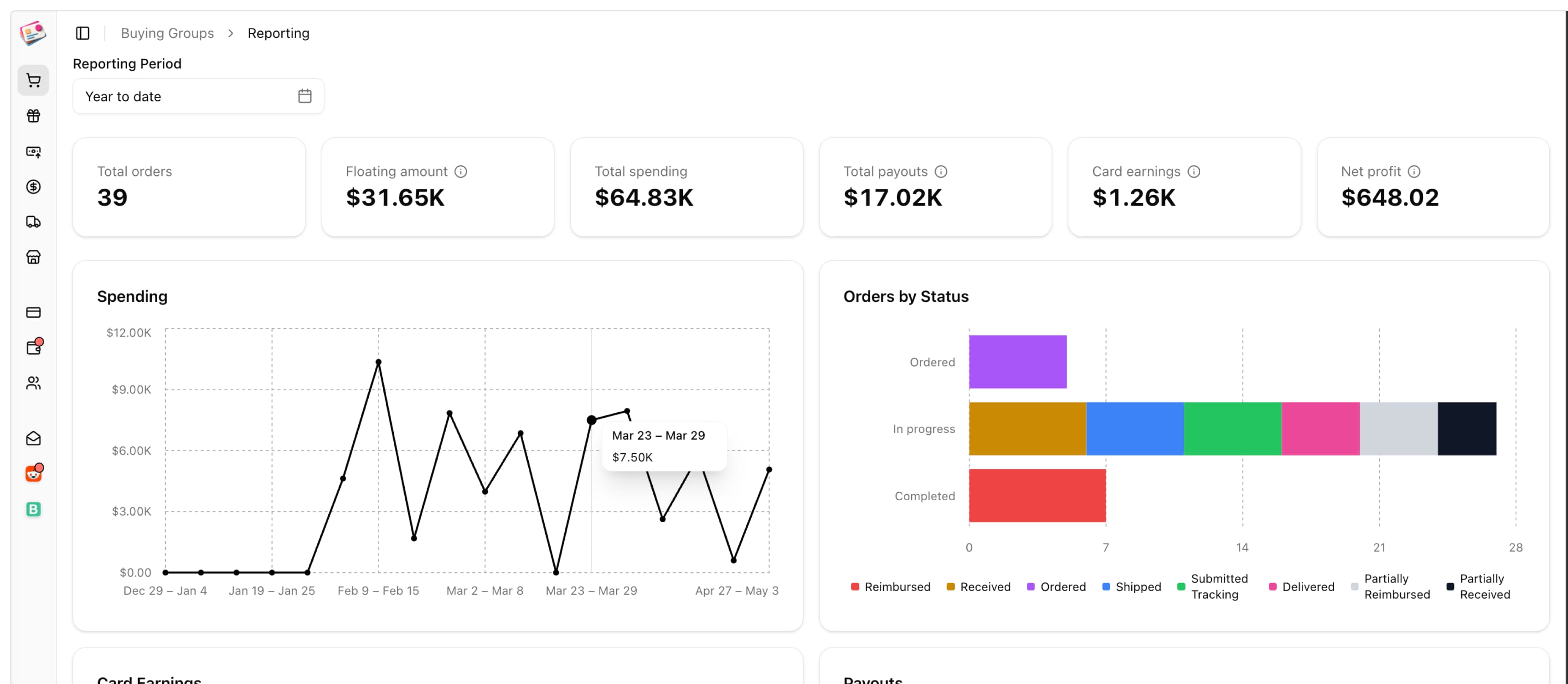Show info for Card earnings
The image size is (1568, 684).
(1194, 172)
